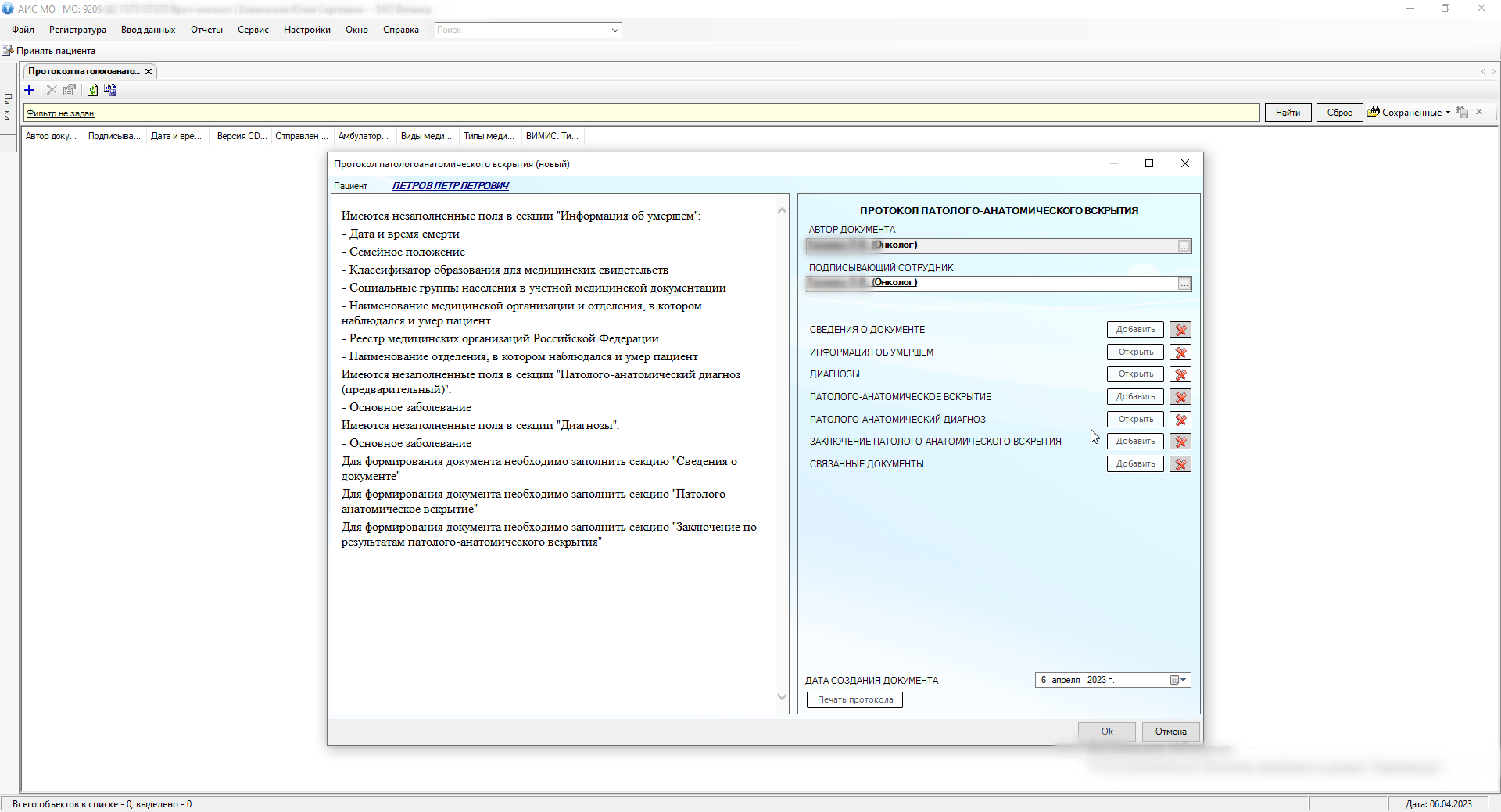The image size is (1501, 812).
Task: Open the Регистратура menu
Action: coord(77,30)
